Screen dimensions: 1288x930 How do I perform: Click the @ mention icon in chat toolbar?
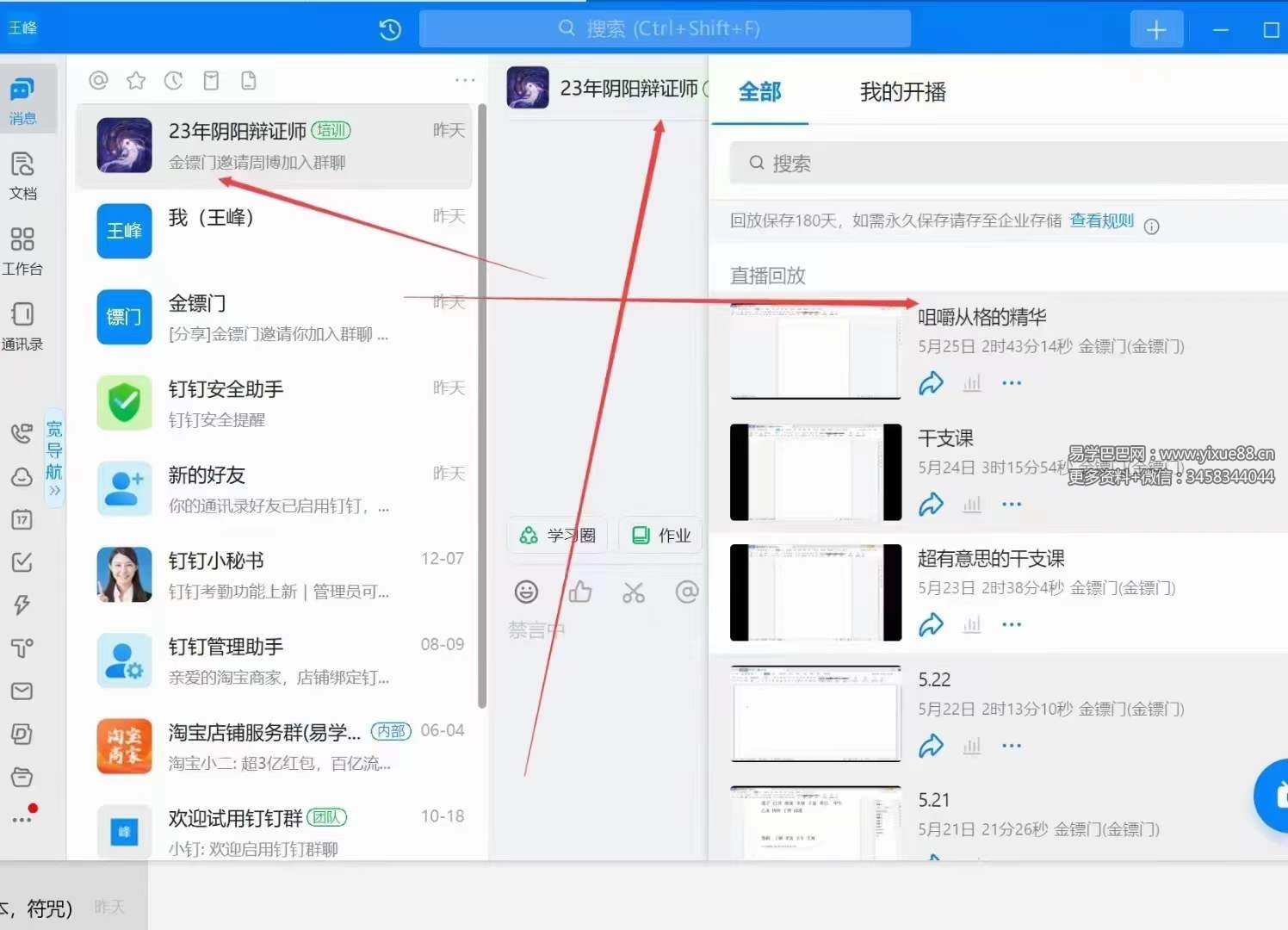click(687, 592)
